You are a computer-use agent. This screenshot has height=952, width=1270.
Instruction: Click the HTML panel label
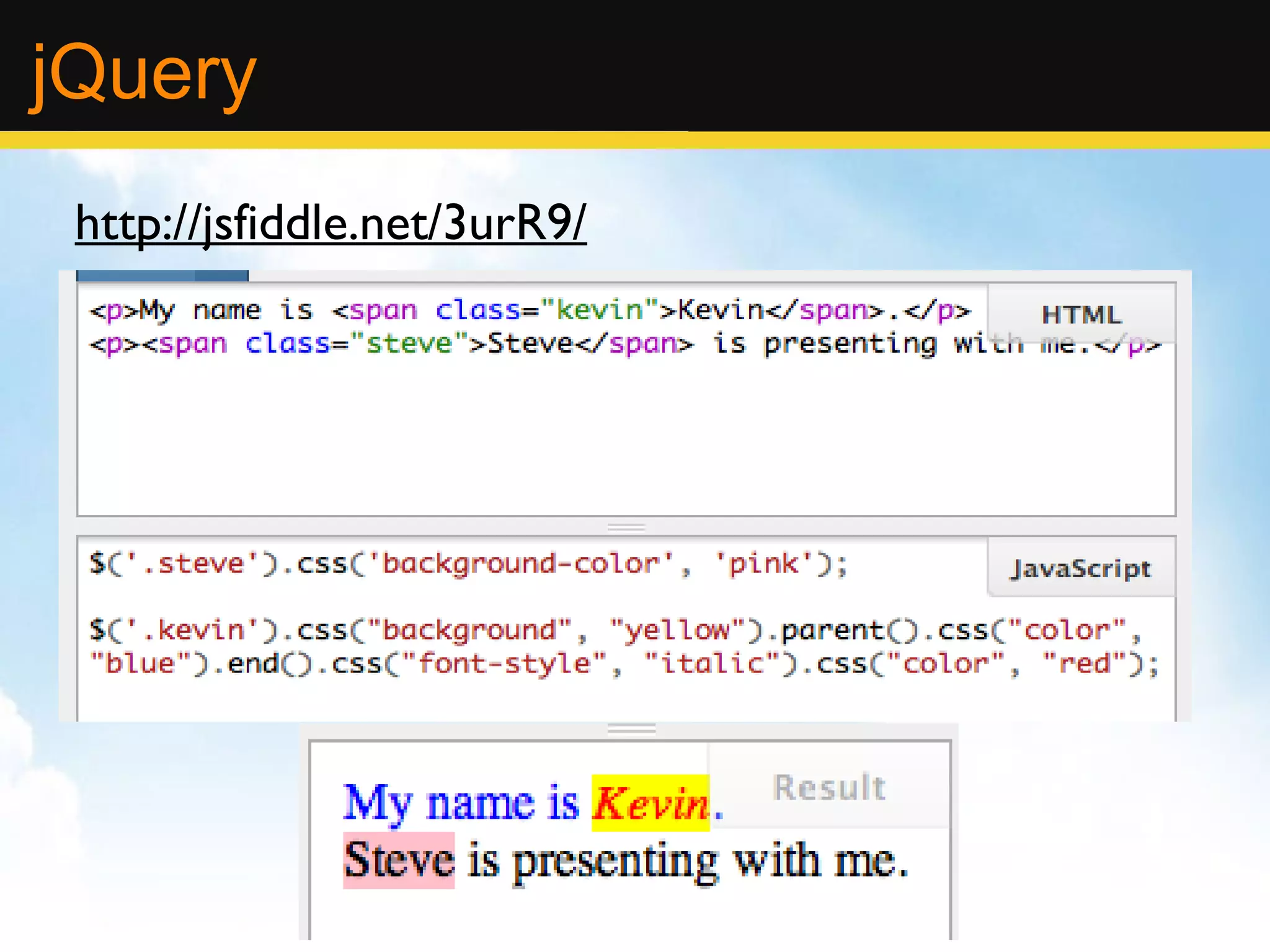pyautogui.click(x=1081, y=315)
